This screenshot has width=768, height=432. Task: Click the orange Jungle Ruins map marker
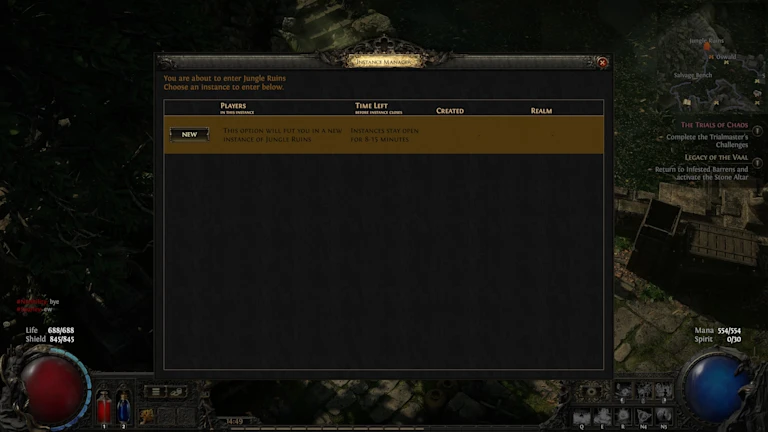point(707,47)
